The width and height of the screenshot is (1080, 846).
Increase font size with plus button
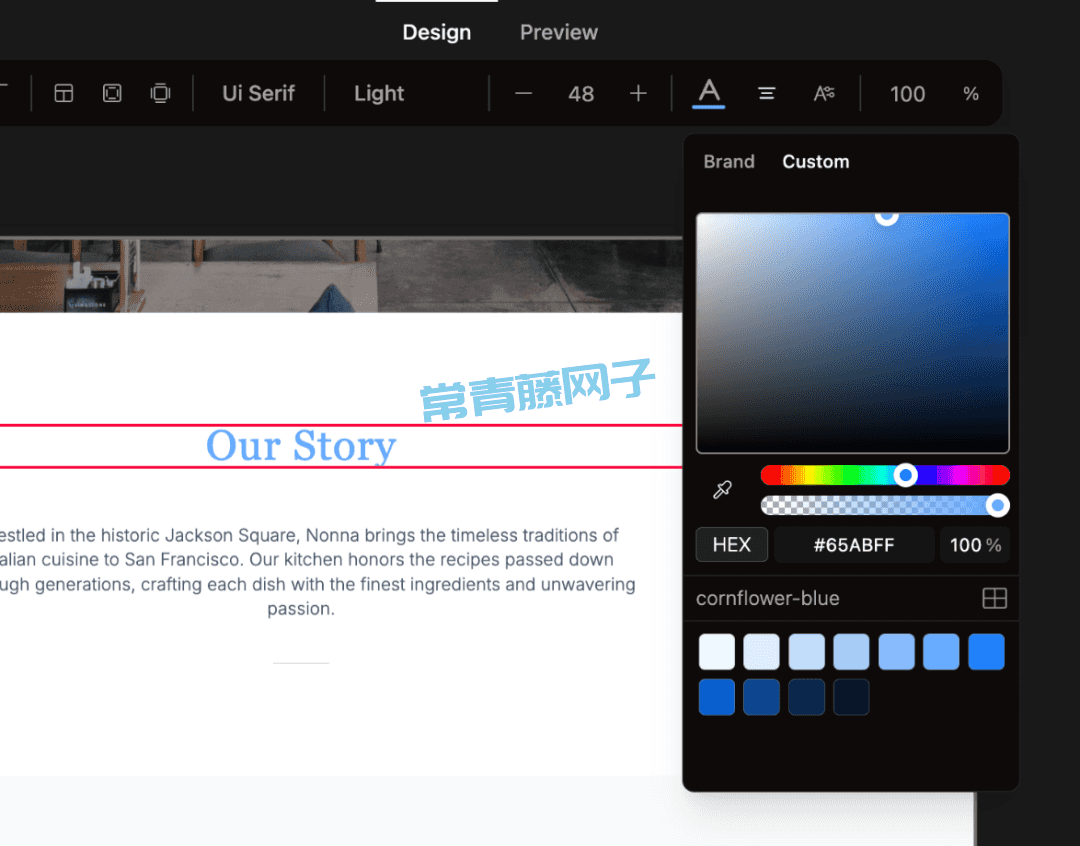[x=638, y=94]
